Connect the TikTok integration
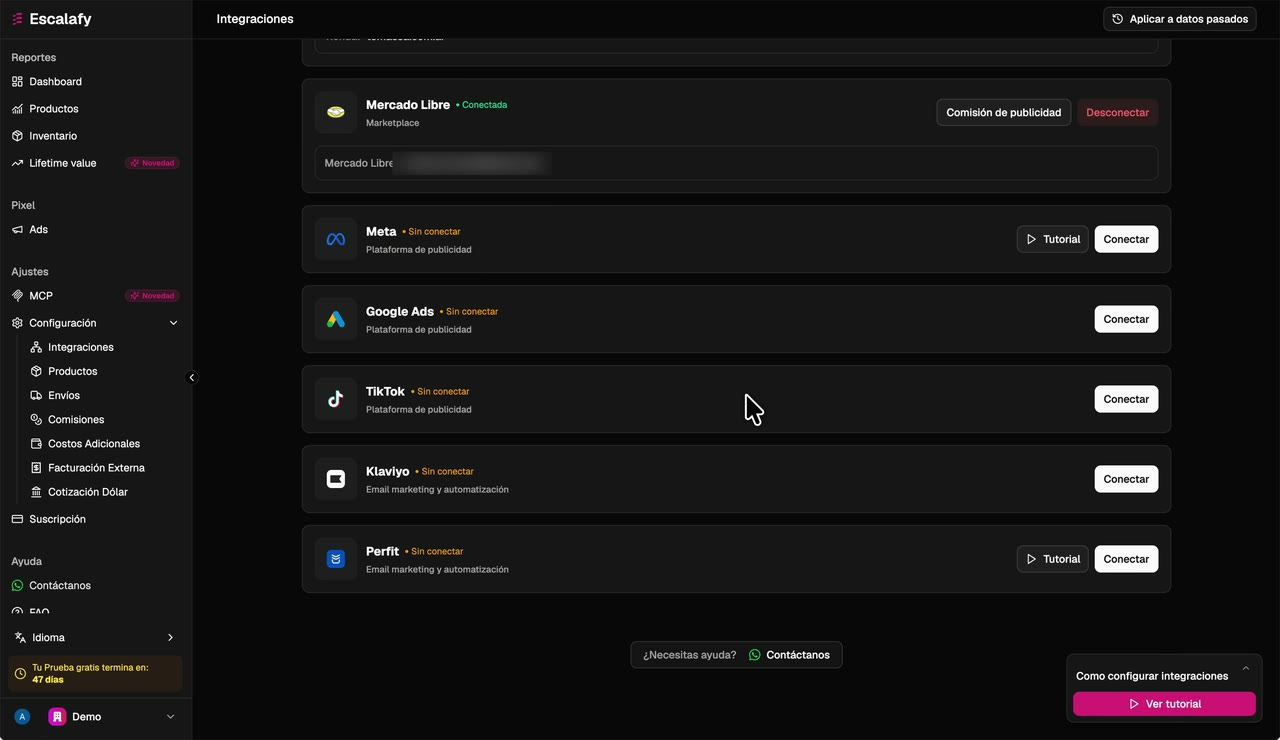Screen dimensions: 1280x740 1126,399
